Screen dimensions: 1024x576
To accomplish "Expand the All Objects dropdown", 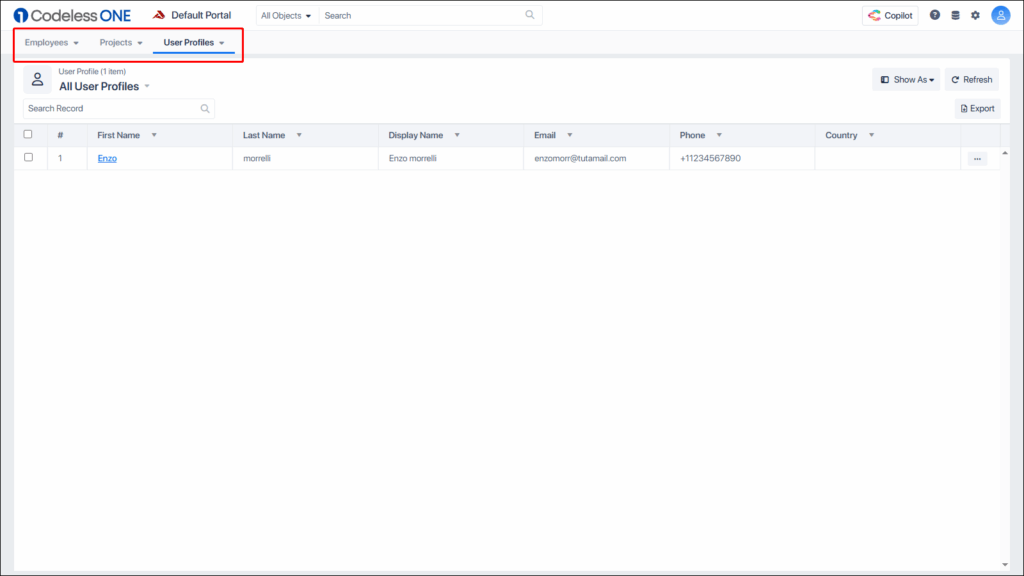I will [x=286, y=16].
